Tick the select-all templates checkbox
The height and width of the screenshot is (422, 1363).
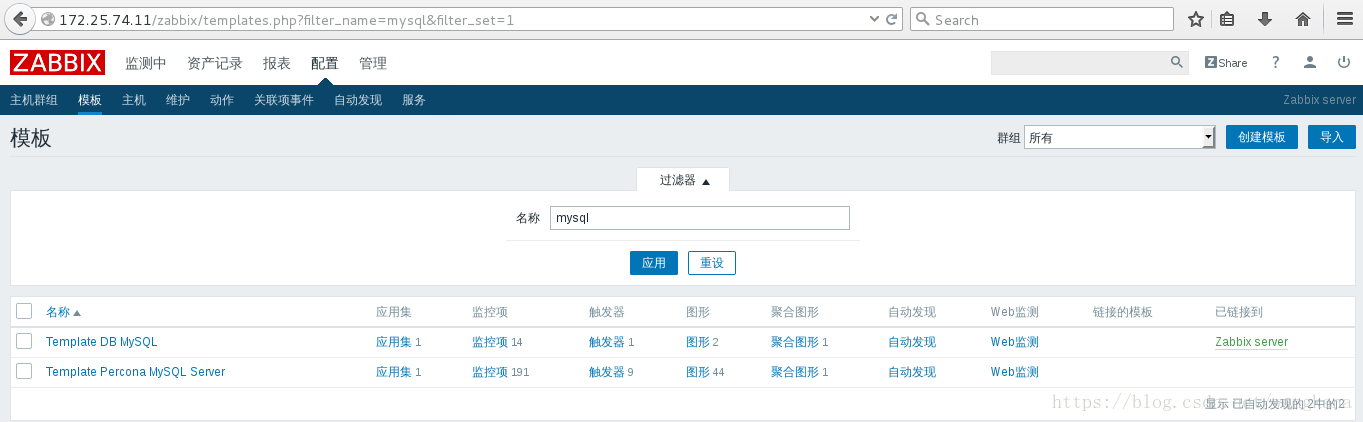pyautogui.click(x=24, y=311)
